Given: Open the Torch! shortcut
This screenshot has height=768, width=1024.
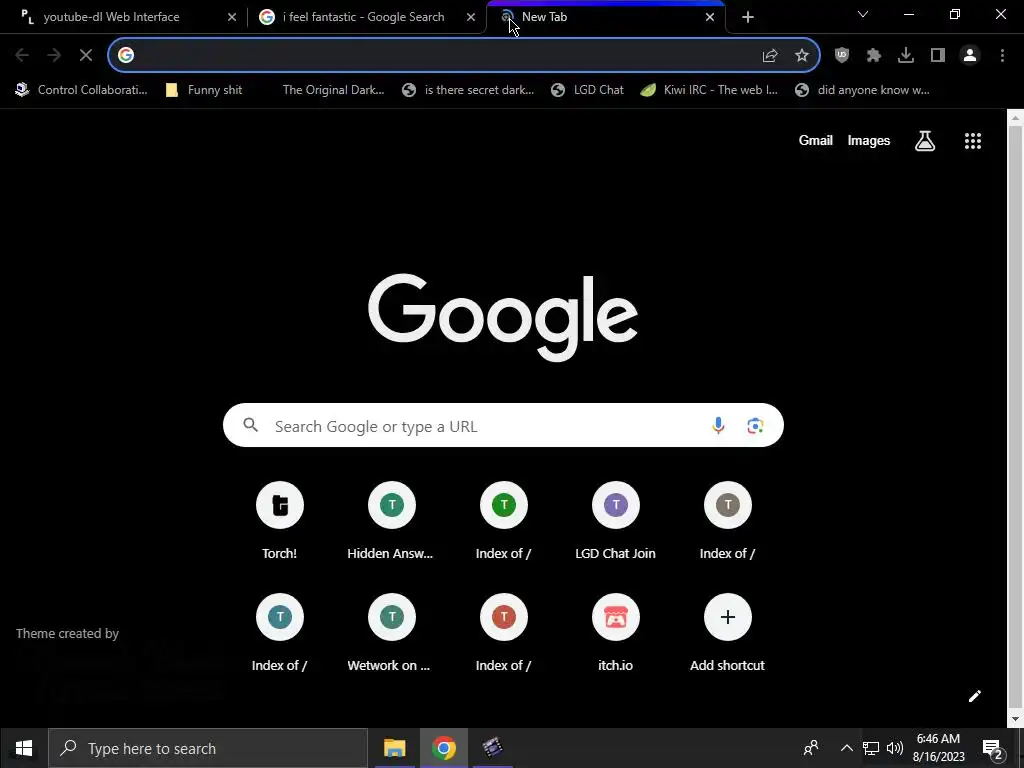Looking at the screenshot, I should (280, 521).
